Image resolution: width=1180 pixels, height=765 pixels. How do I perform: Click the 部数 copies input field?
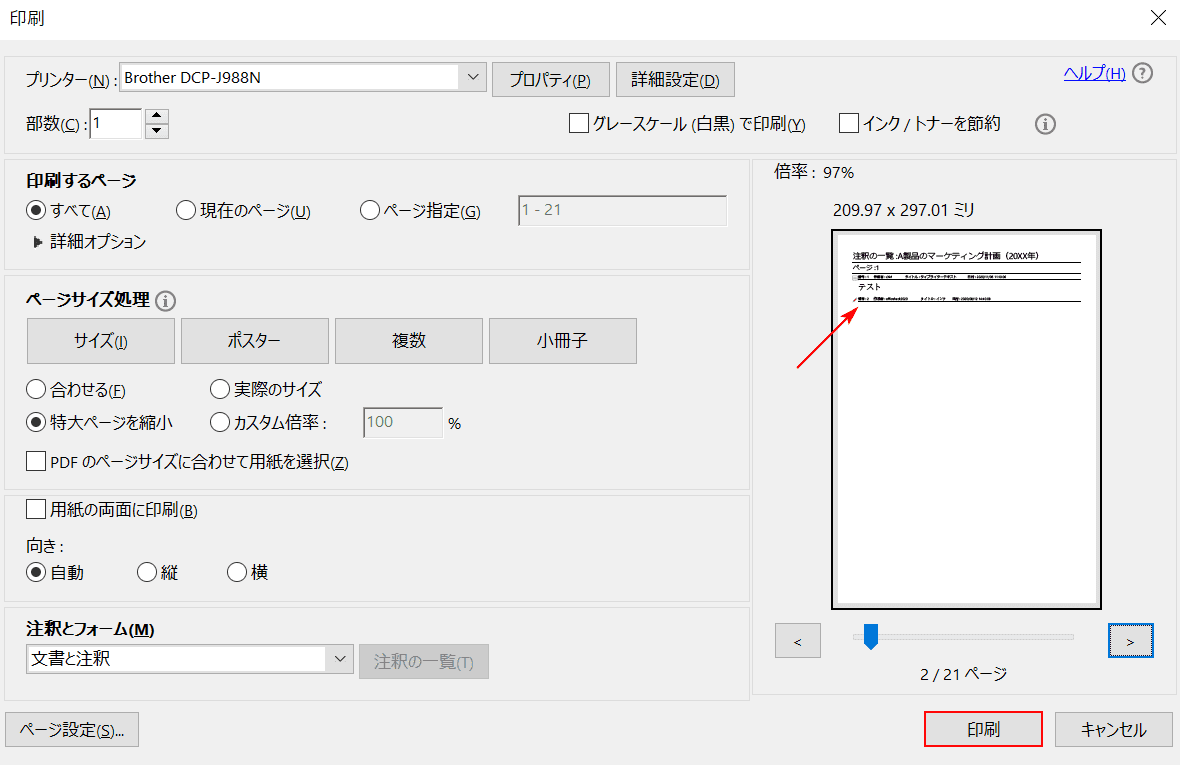click(x=116, y=123)
